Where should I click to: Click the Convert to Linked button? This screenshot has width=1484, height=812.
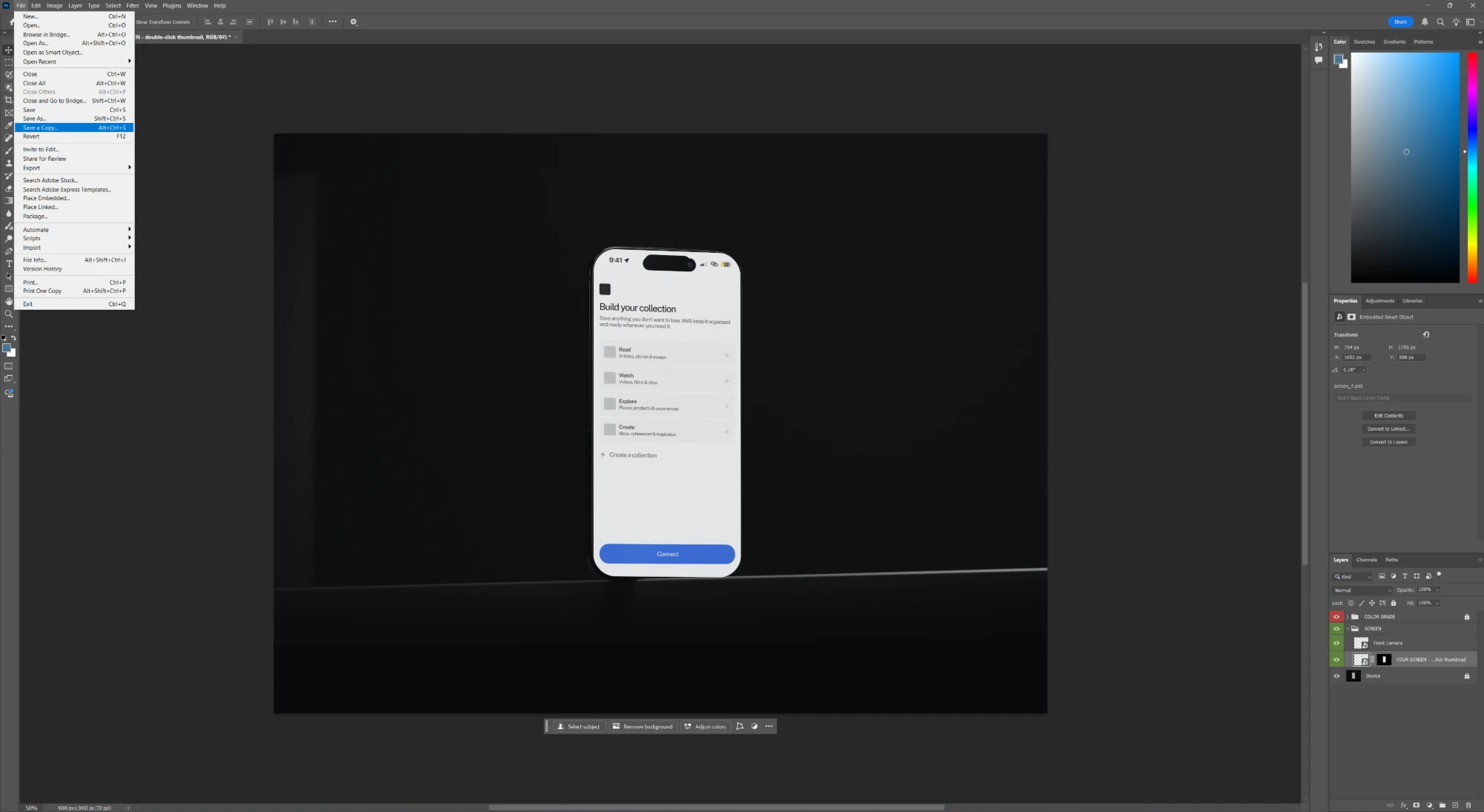pyautogui.click(x=1388, y=429)
